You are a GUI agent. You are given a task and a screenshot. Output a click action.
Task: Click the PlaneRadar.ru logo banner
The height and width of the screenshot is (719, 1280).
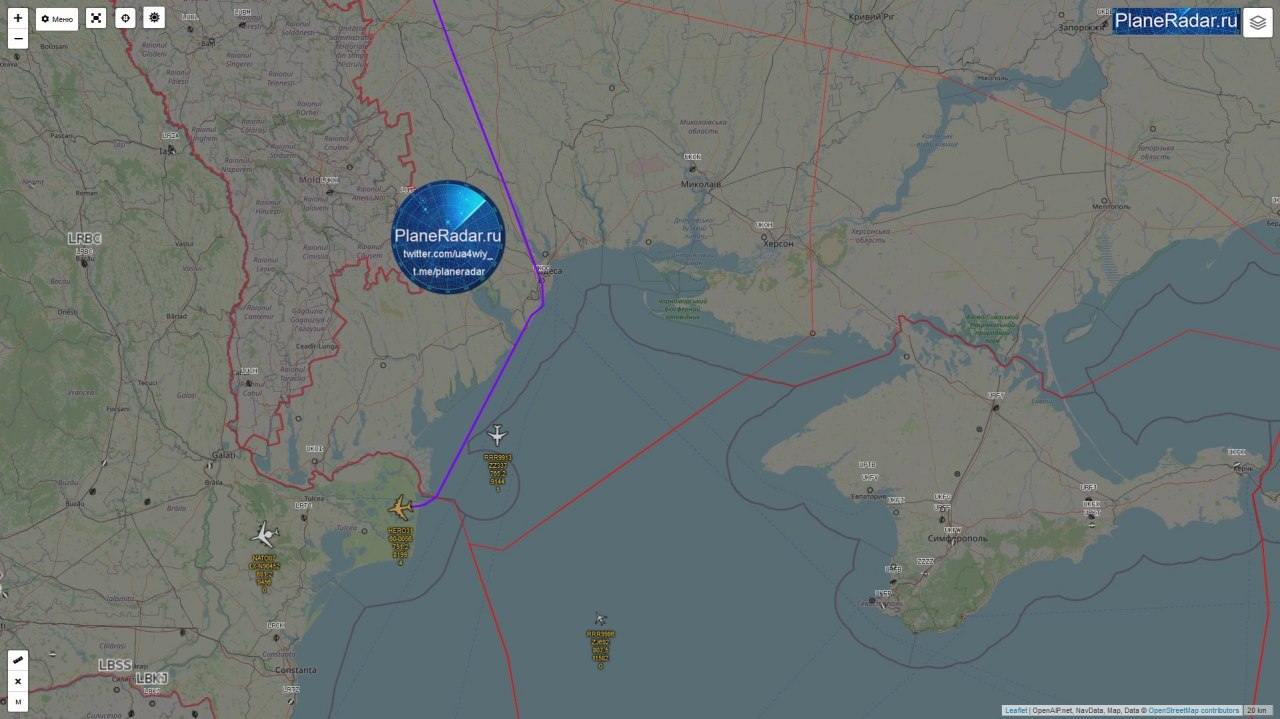click(1176, 21)
